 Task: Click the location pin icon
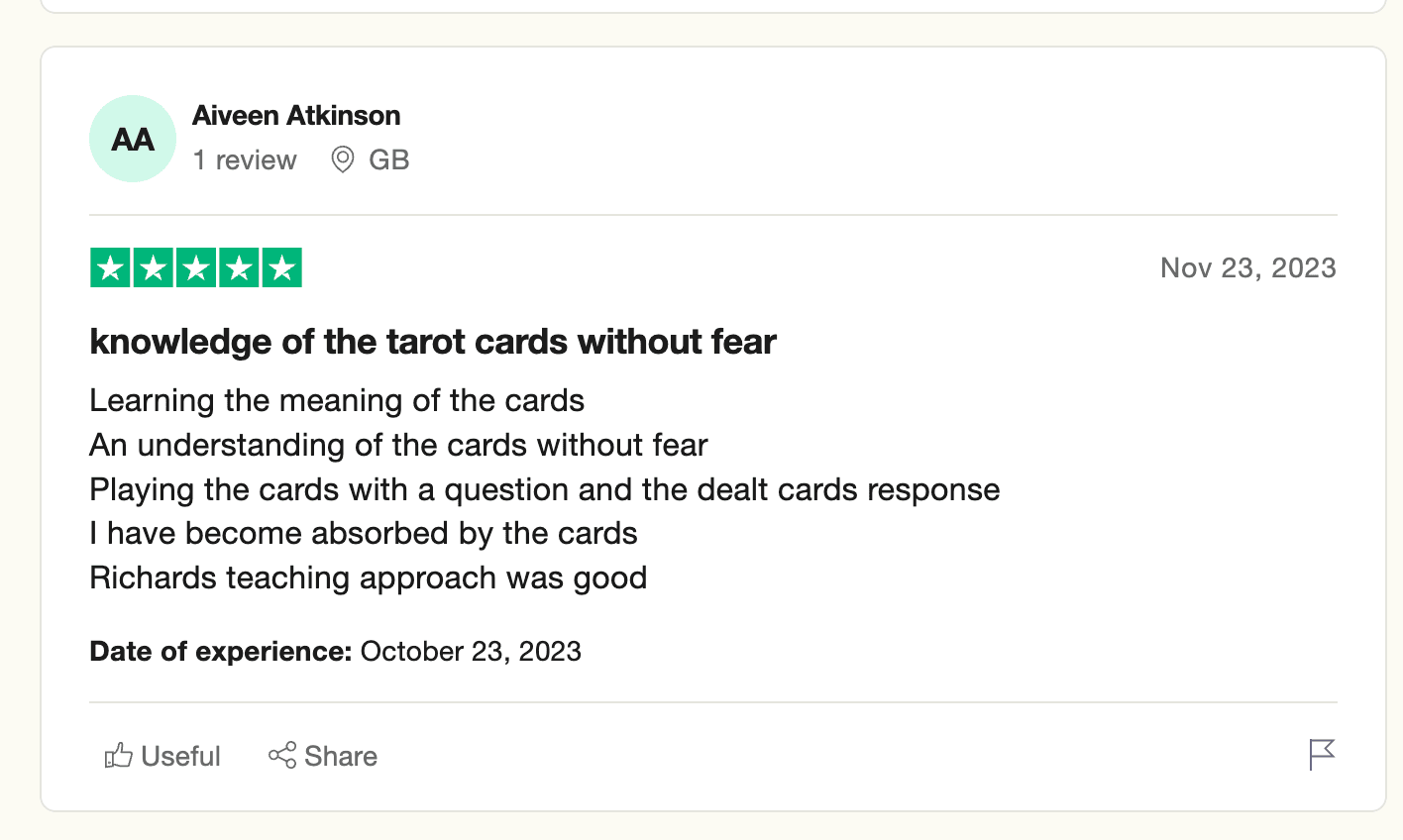[343, 159]
